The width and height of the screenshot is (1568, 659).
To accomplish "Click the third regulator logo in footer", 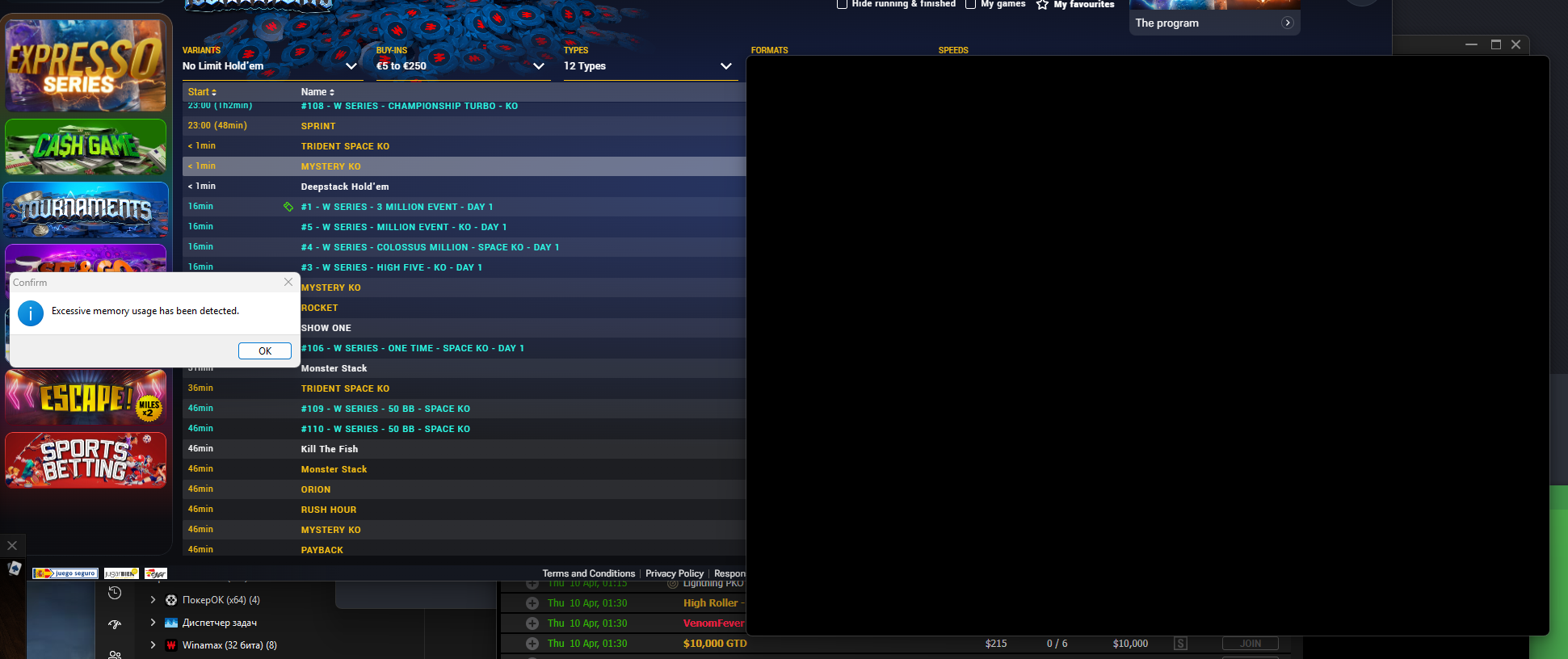I will coord(156,573).
